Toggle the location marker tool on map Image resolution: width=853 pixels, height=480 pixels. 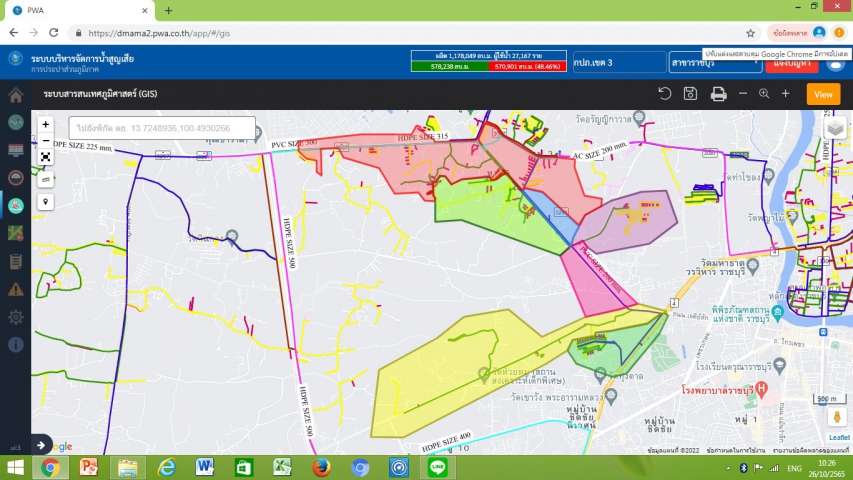[46, 201]
